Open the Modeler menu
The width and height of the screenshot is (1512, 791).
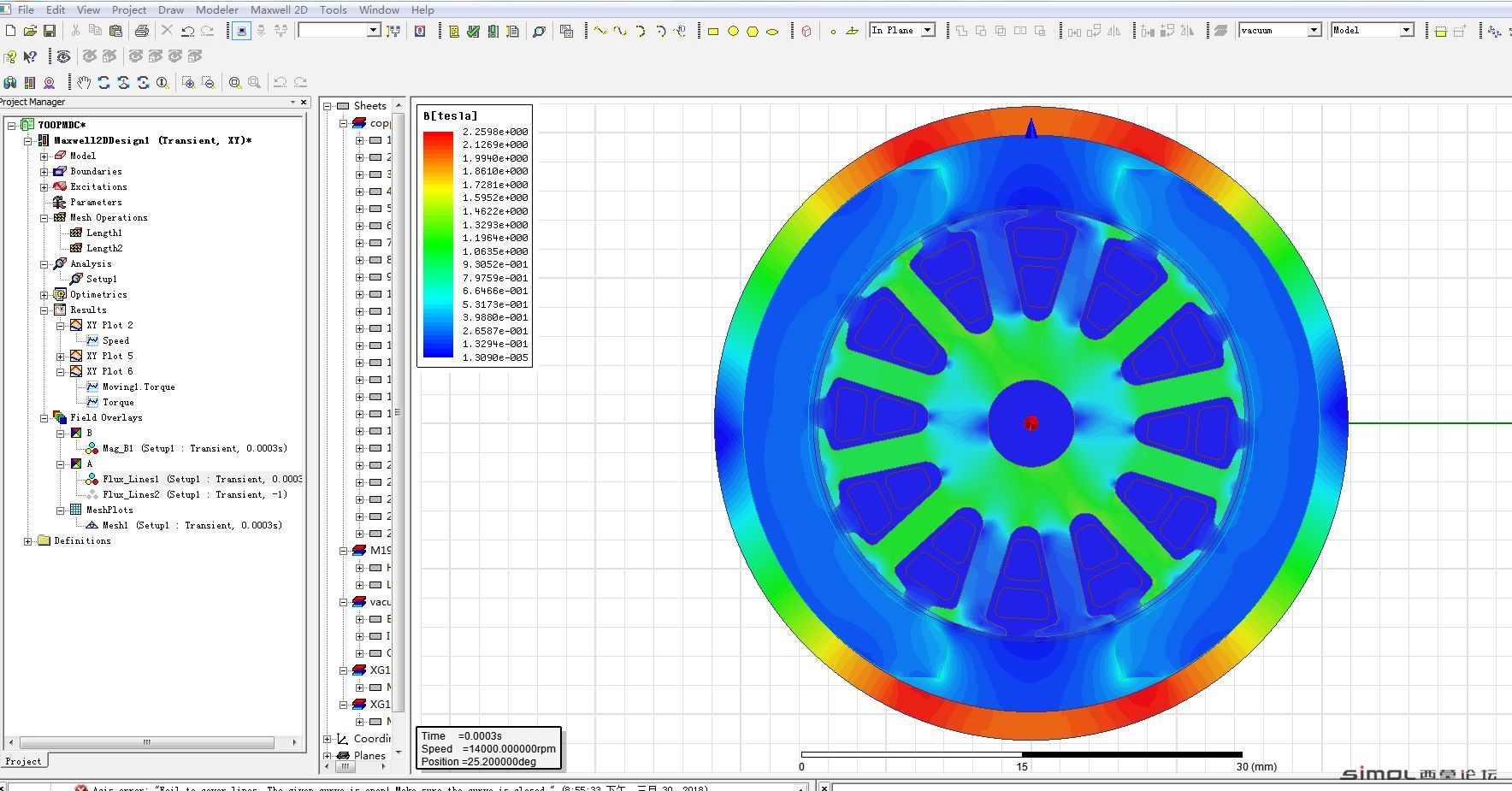pos(217,9)
